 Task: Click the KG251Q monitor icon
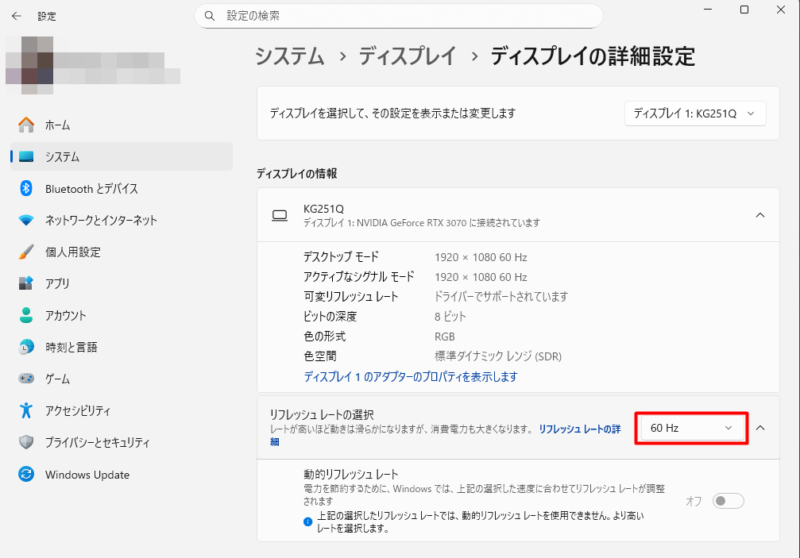click(x=279, y=215)
